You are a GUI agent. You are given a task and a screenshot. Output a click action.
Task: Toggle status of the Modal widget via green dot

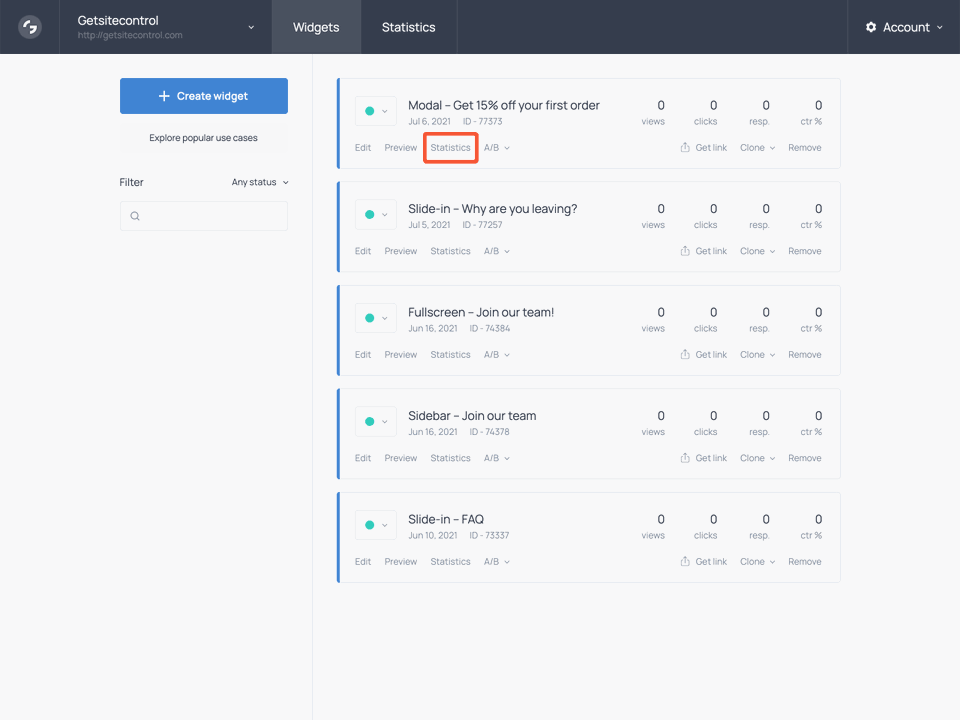tap(371, 110)
